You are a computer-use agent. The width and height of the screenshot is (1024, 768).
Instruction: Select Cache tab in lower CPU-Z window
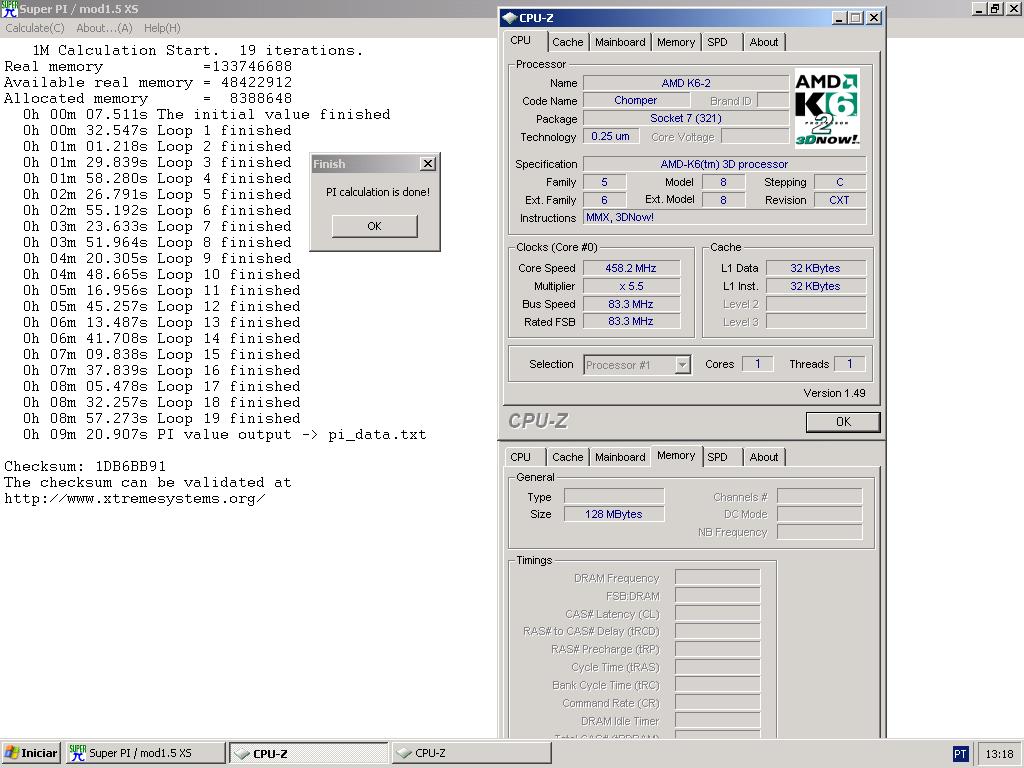(568, 457)
